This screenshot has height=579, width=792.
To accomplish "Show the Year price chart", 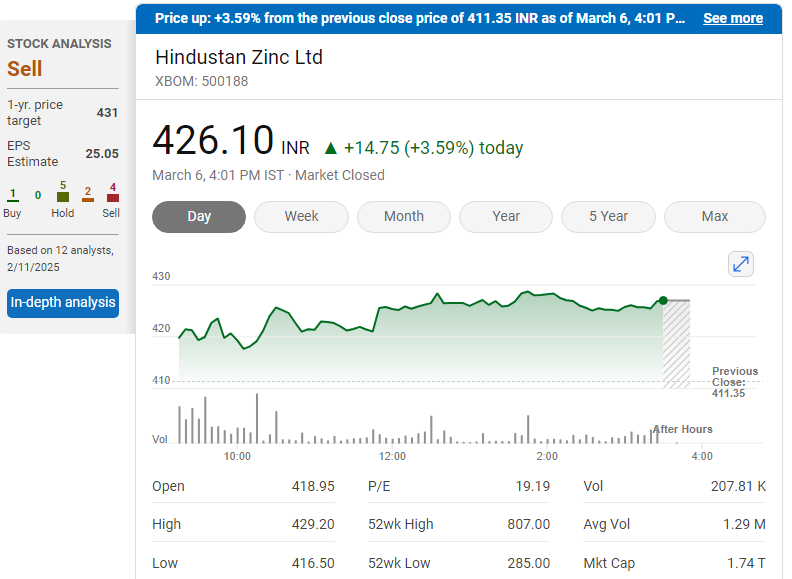I will pos(506,216).
